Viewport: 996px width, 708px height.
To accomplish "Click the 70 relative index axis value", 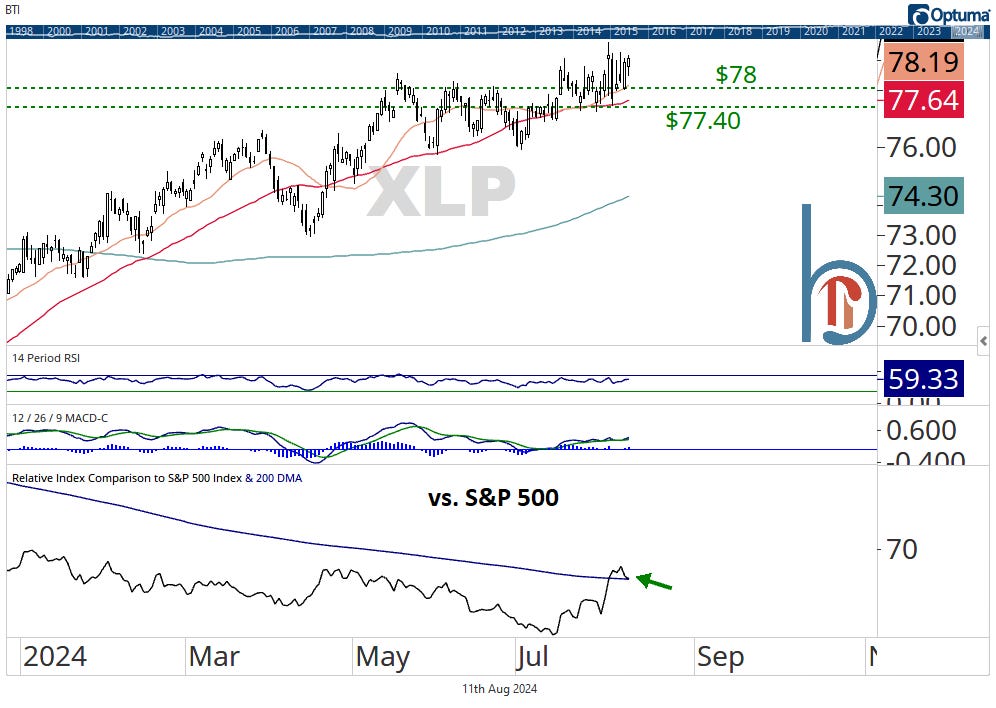I will click(901, 549).
